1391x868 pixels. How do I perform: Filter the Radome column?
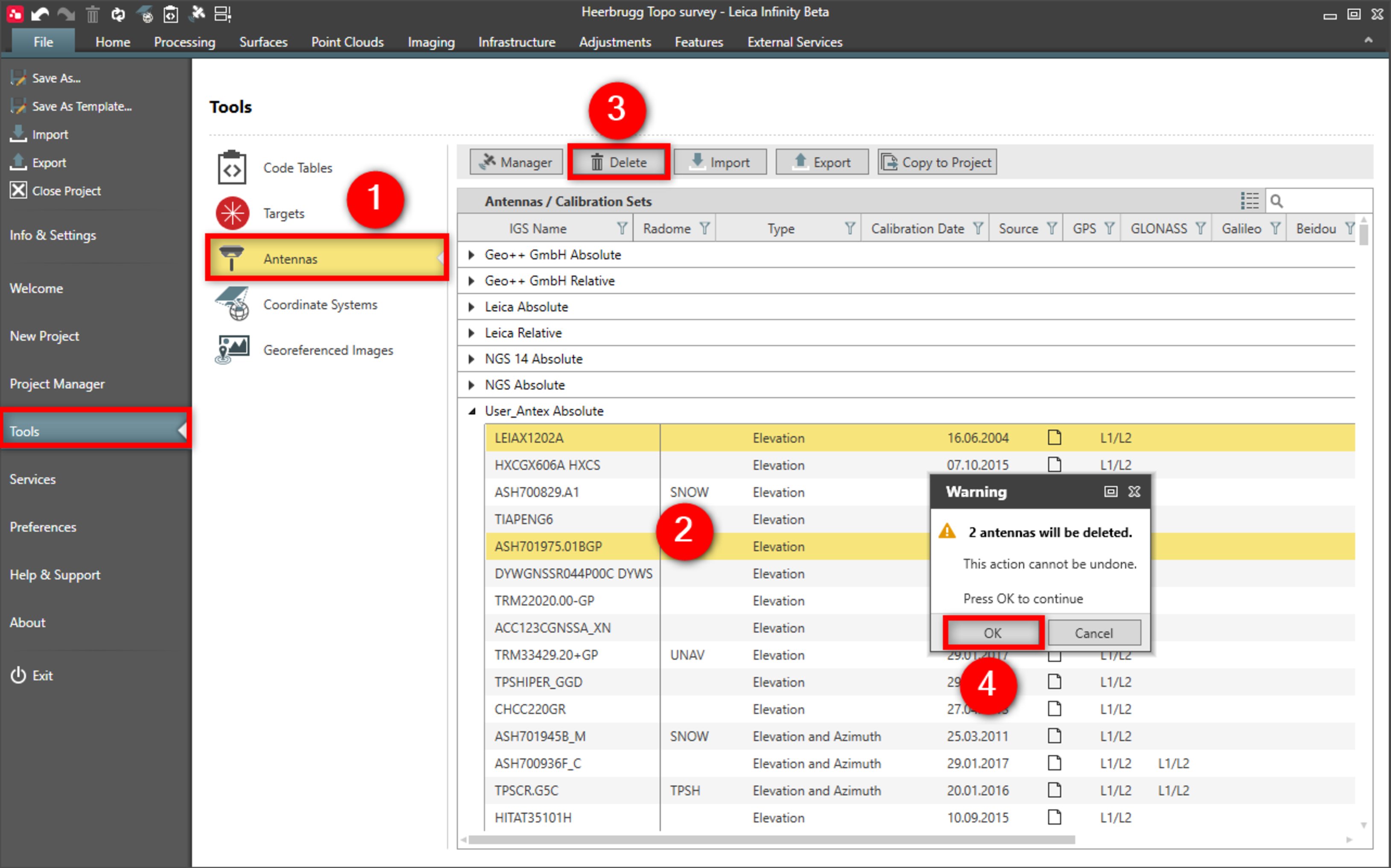coord(704,228)
